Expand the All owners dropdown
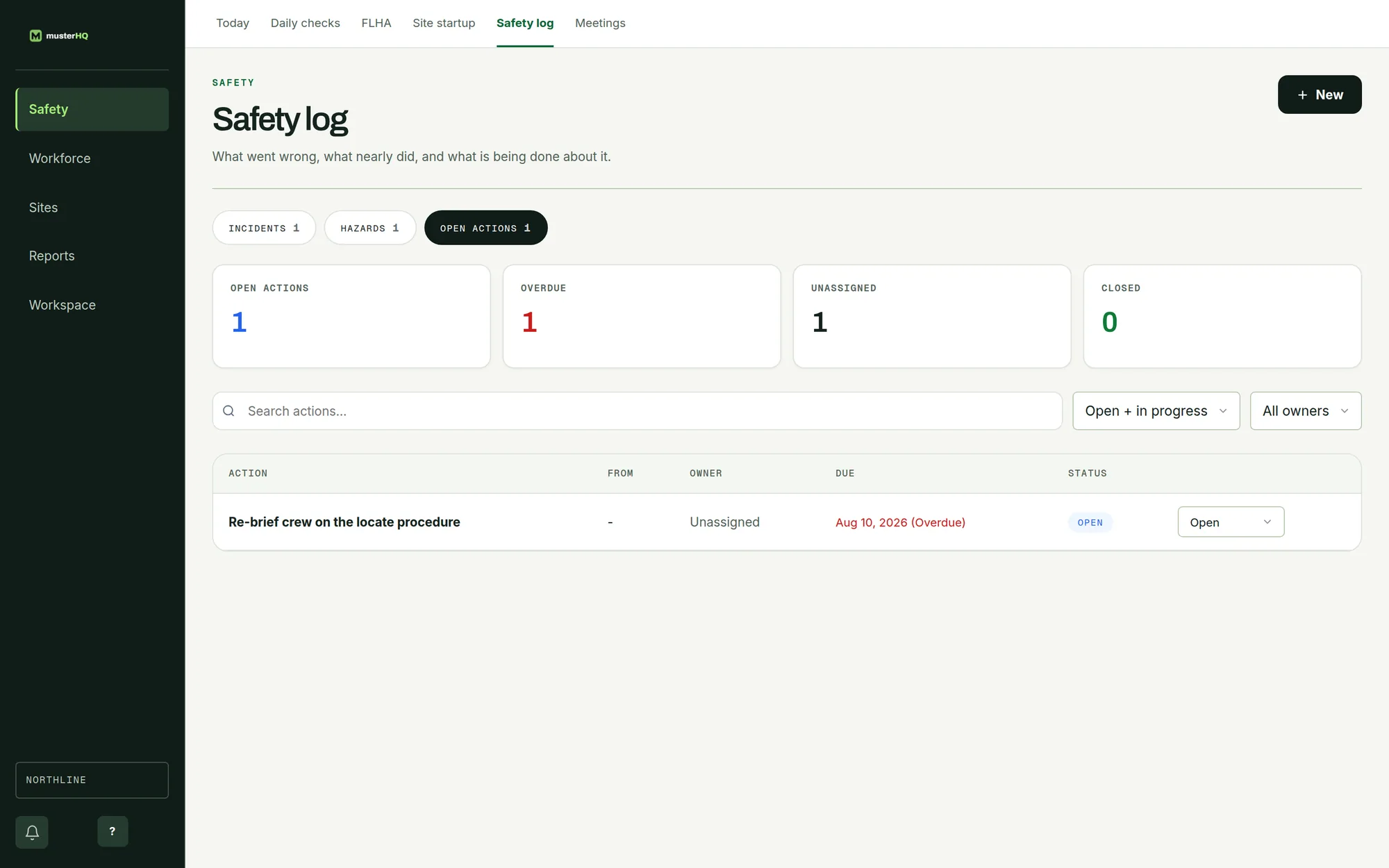The width and height of the screenshot is (1389, 868). [x=1306, y=411]
